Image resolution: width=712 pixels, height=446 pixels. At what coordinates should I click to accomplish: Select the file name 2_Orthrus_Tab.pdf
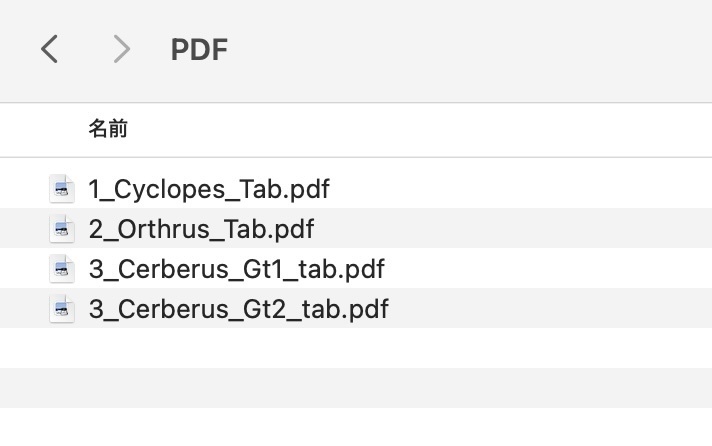point(201,229)
